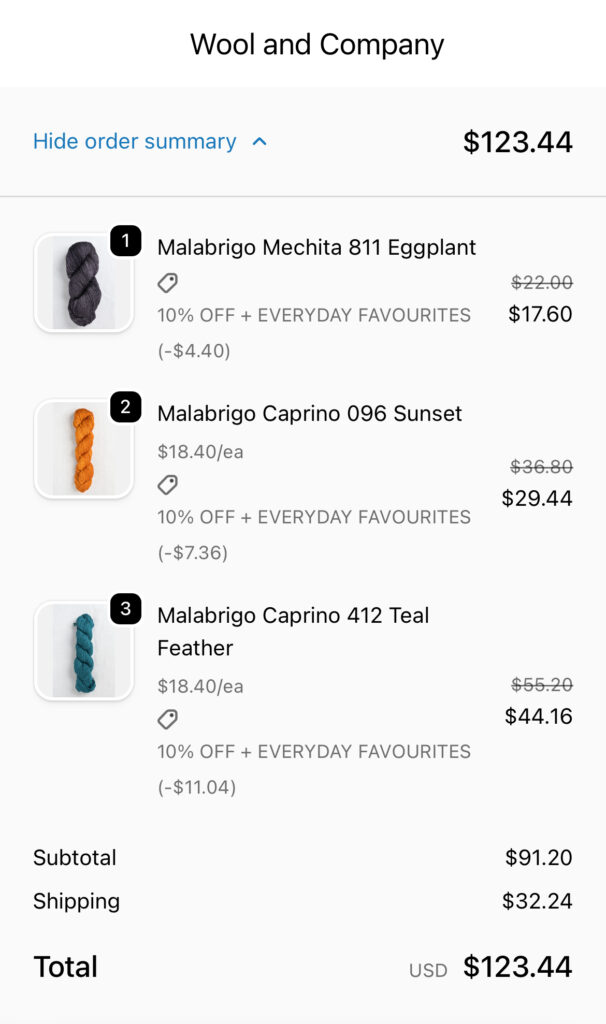Click the discount tag icon under Caprino Sunset
606x1024 pixels.
[x=168, y=485]
